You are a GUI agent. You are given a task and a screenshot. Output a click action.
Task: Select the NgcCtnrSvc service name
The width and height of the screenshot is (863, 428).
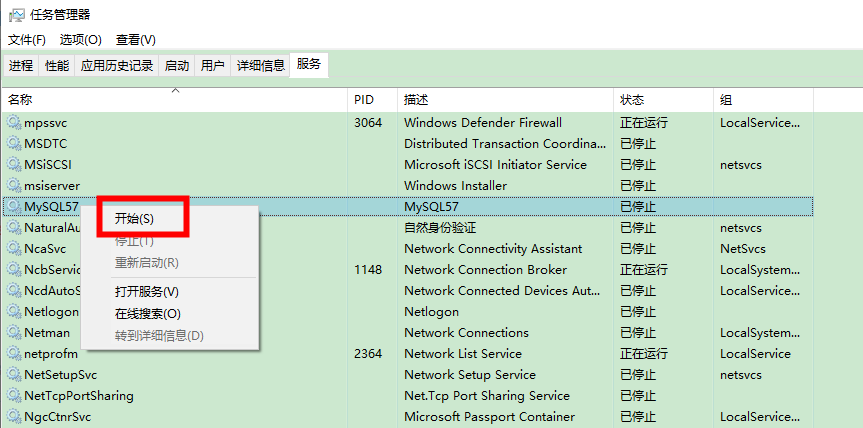(57, 416)
